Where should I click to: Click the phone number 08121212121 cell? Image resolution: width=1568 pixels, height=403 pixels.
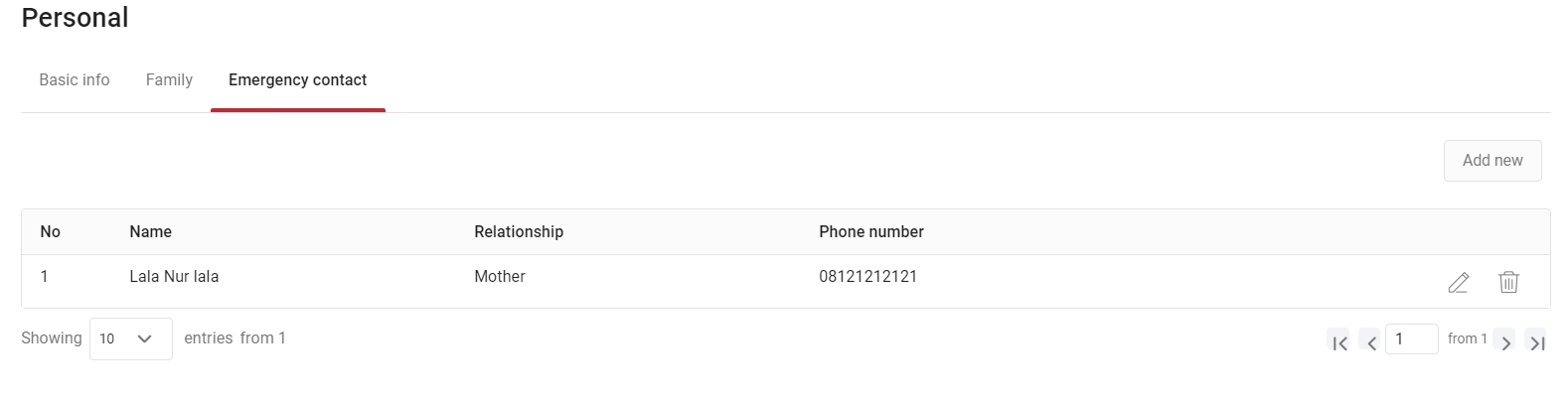(868, 276)
